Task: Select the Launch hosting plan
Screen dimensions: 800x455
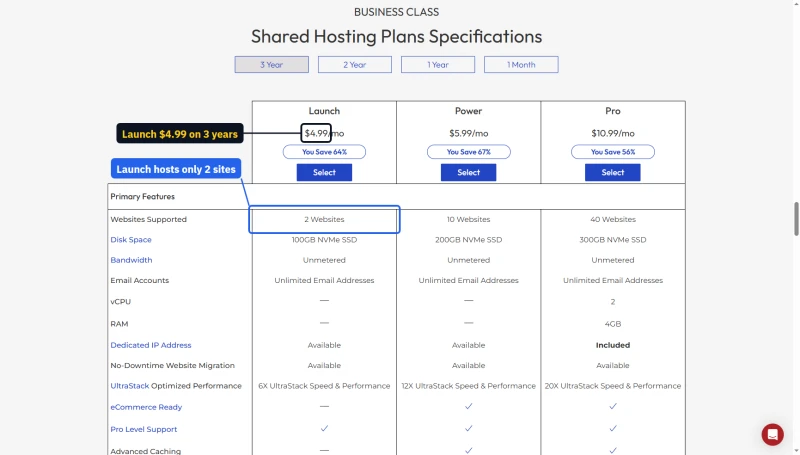Action: pos(324,172)
